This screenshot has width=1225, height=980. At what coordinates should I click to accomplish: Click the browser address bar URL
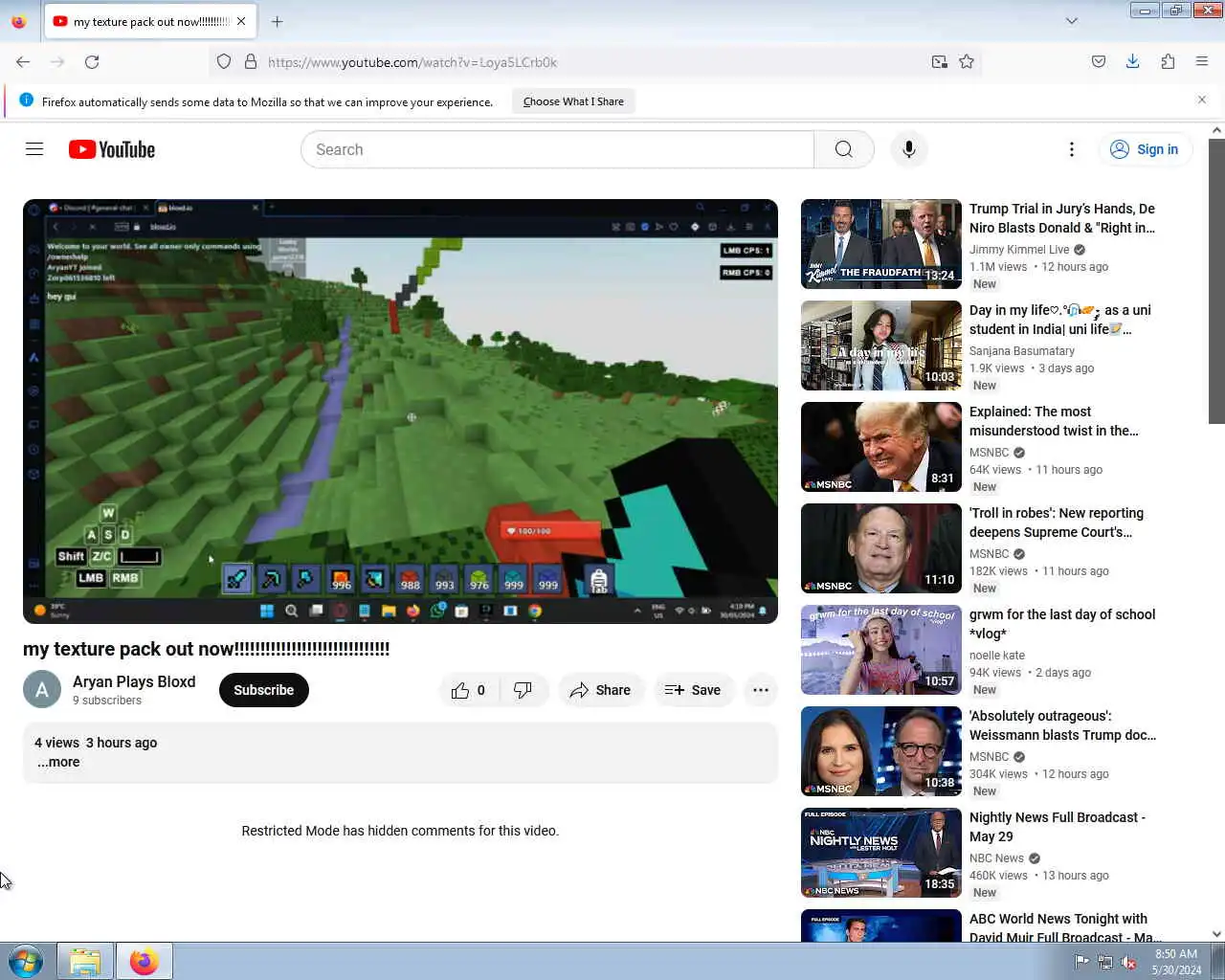412,62
